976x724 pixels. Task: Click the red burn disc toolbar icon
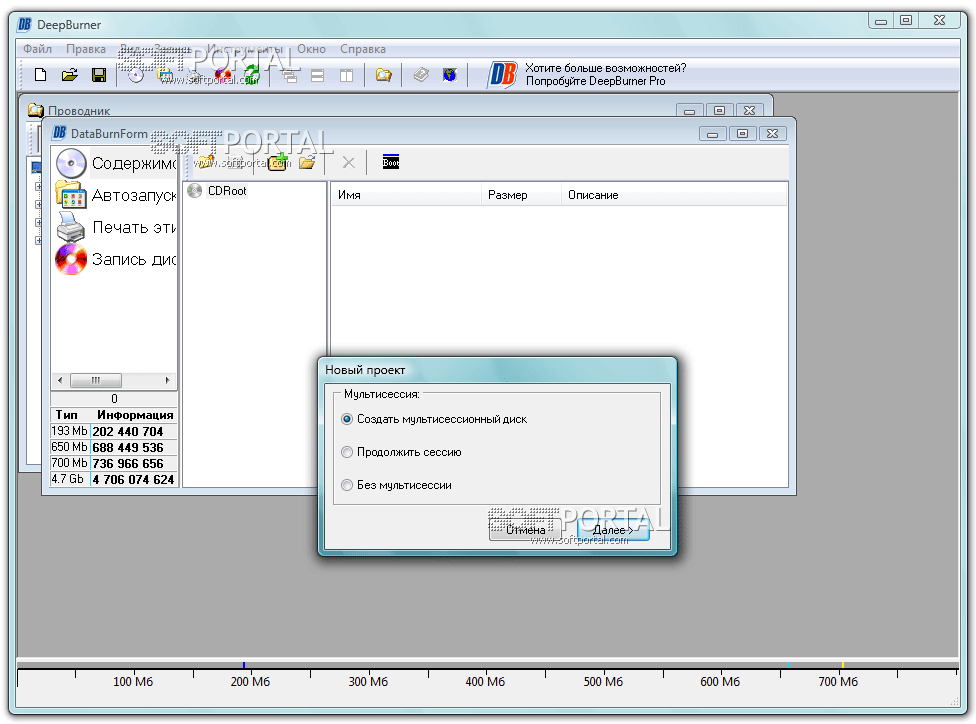pos(223,75)
